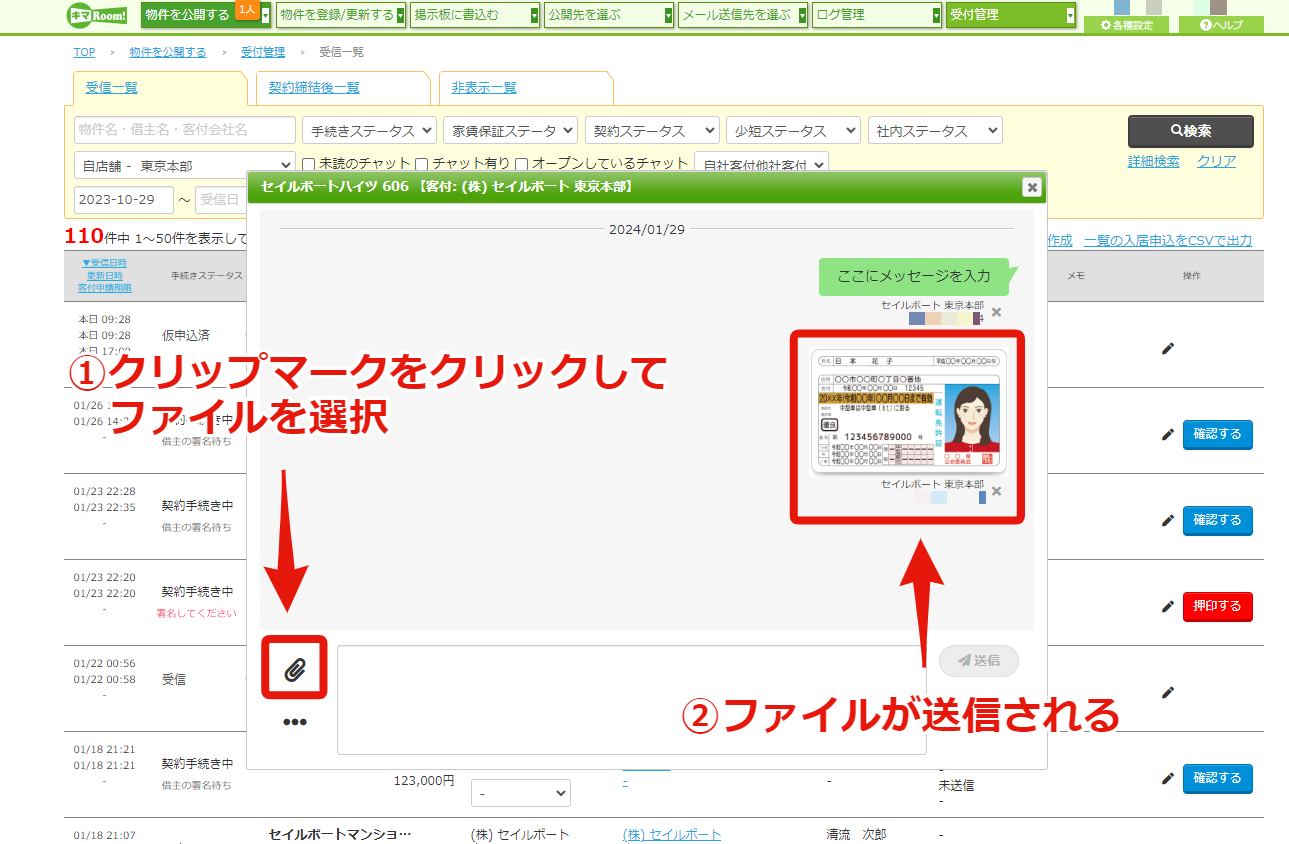Open the メール送信先を選ぶ menu
Viewport: 1289px width, 844px height.
point(743,15)
